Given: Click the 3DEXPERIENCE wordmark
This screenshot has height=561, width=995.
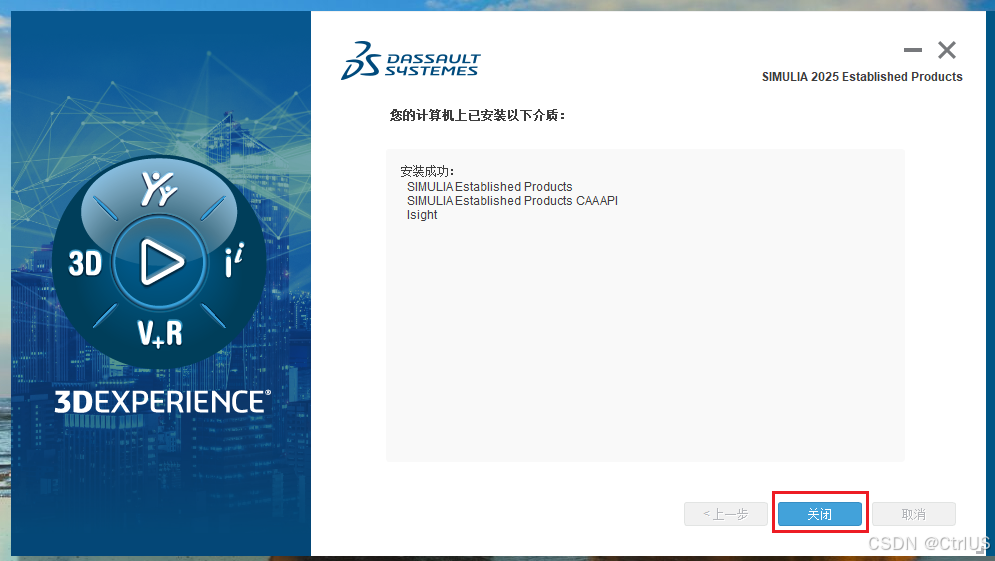Looking at the screenshot, I should (162, 402).
